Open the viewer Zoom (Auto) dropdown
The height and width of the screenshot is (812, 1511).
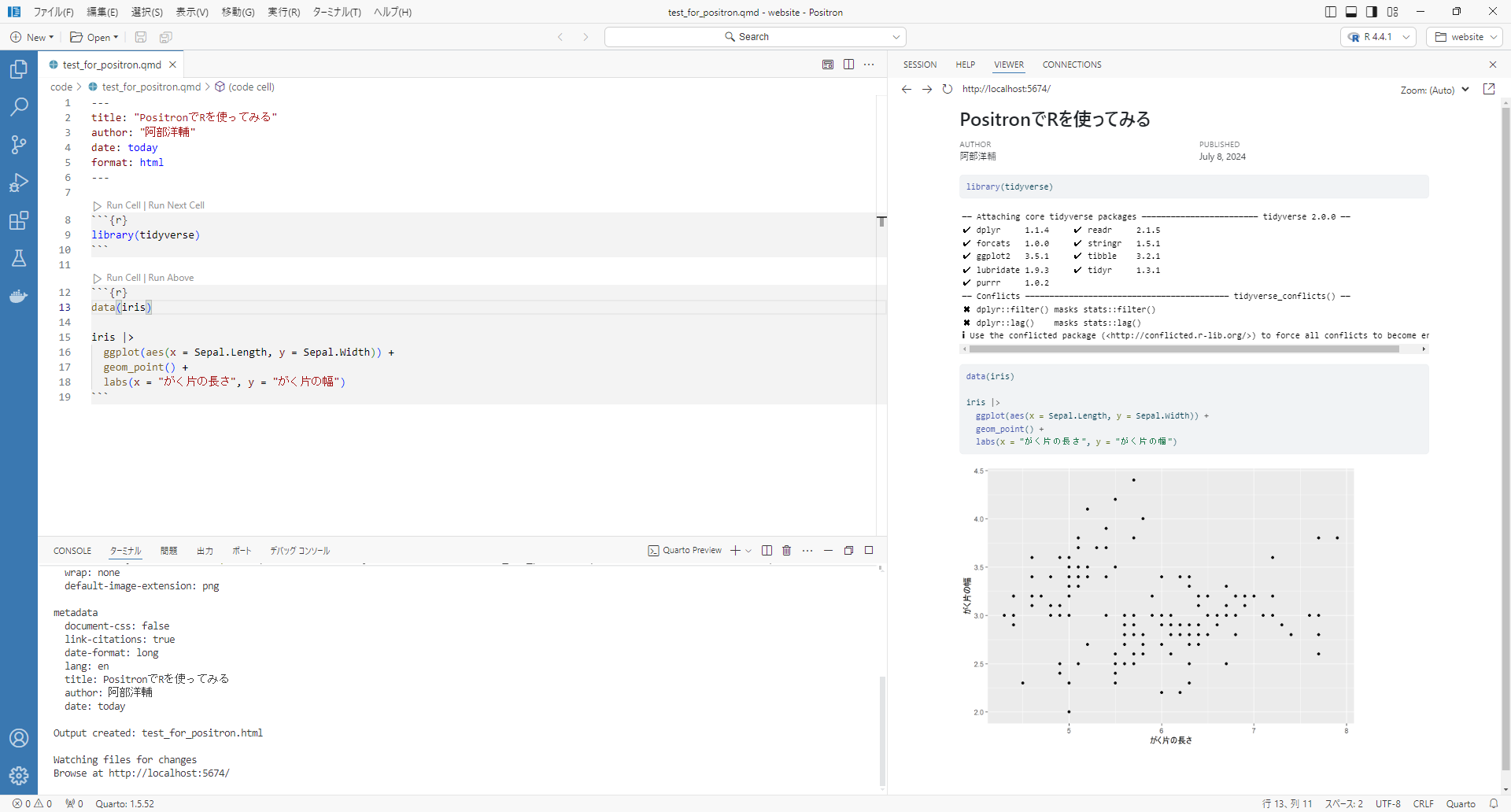point(1434,90)
